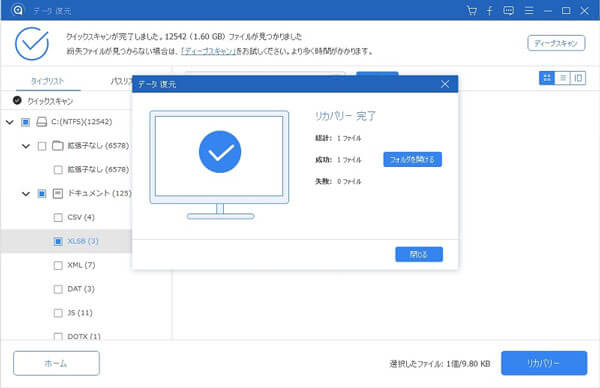Click the app logo in title bar
Viewport: 600px width, 388px height.
[17, 10]
